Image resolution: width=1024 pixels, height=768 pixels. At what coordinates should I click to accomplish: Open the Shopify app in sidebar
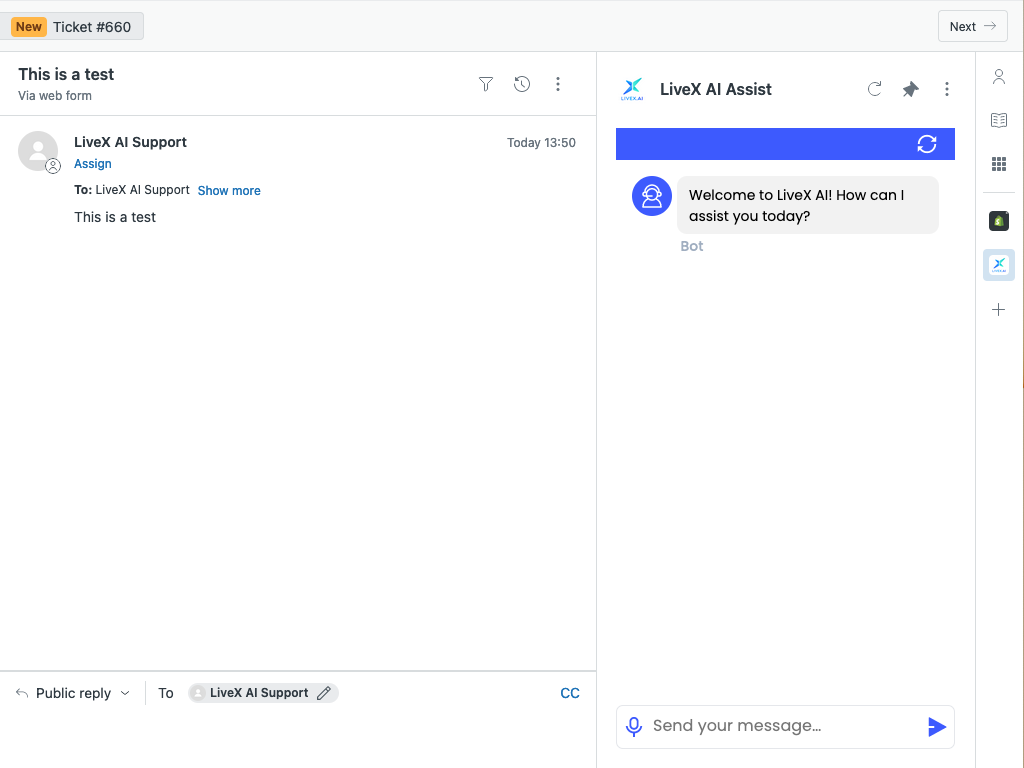[x=998, y=221]
